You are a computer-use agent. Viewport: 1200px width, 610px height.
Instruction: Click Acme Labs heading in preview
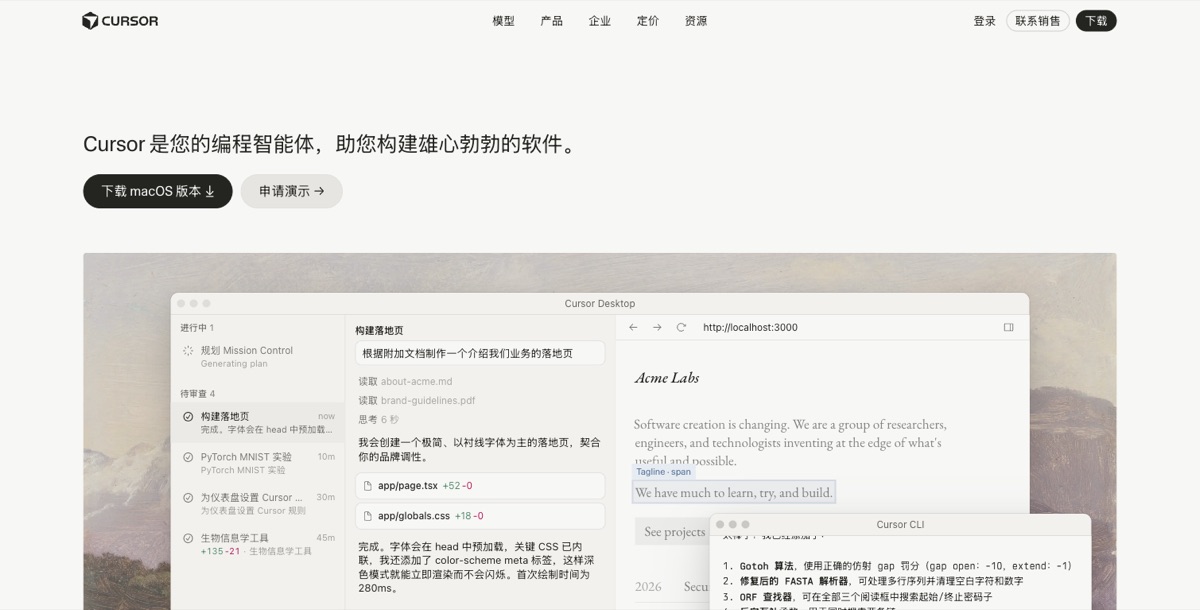coord(667,378)
